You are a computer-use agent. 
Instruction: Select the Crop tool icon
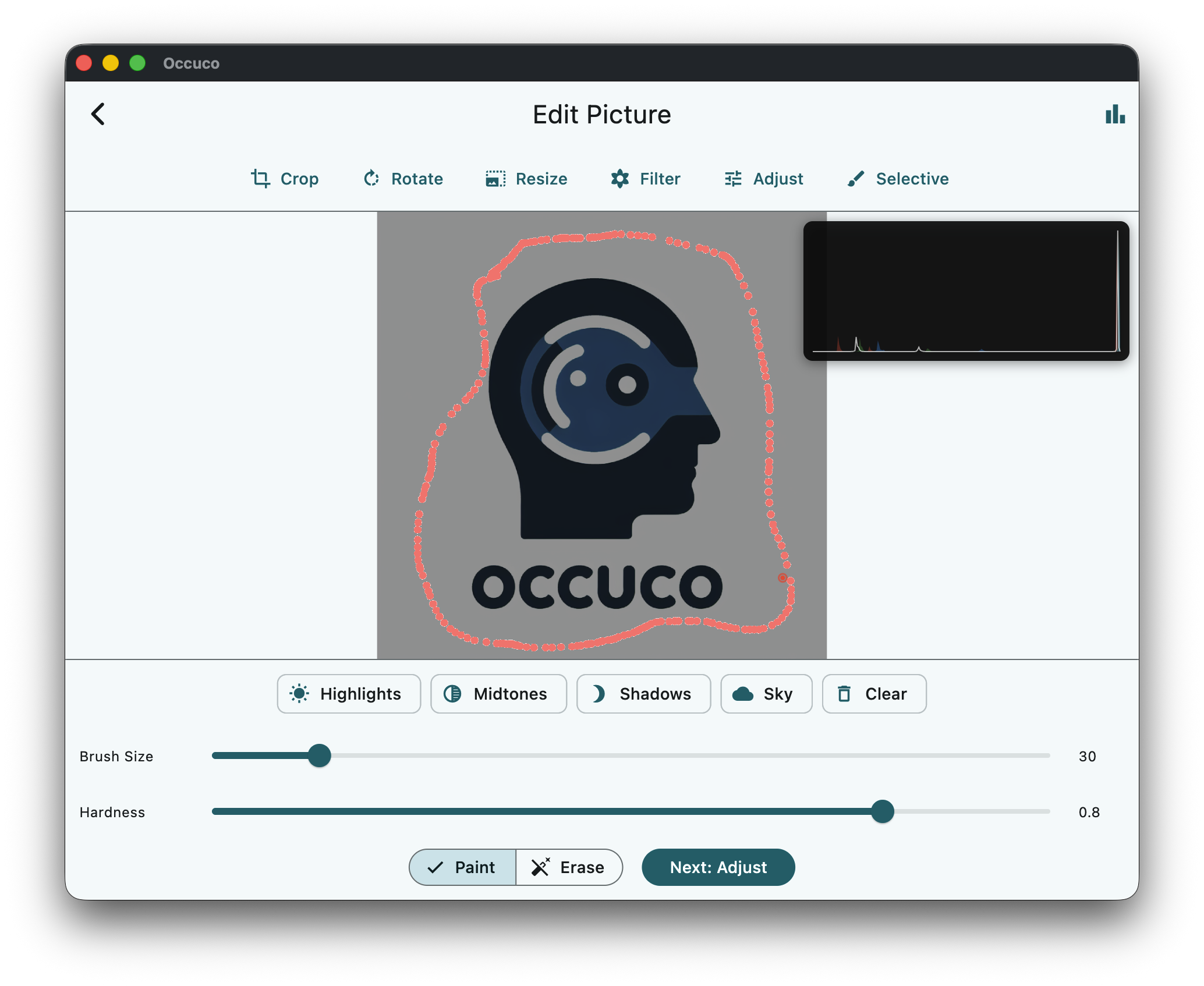pyautogui.click(x=260, y=179)
